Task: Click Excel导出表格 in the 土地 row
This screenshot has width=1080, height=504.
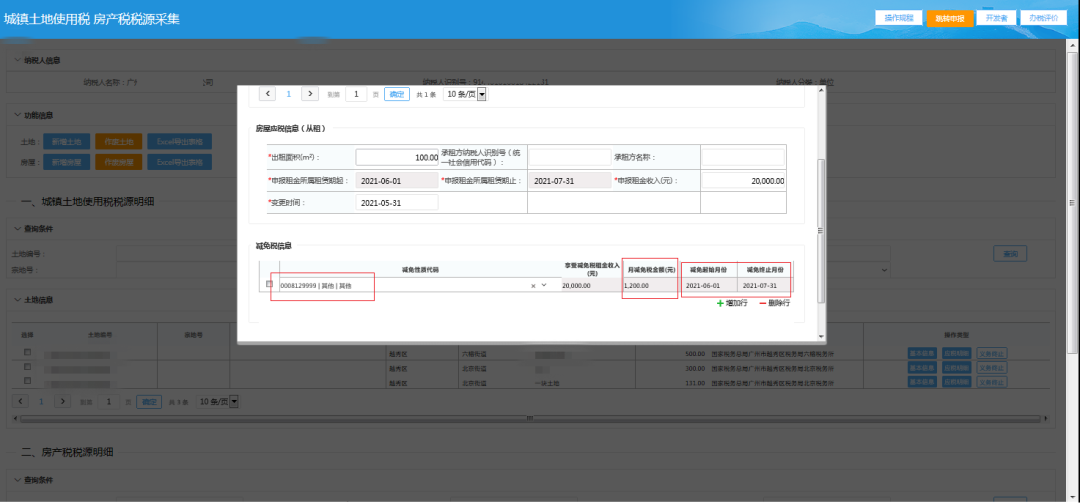Action: point(180,142)
